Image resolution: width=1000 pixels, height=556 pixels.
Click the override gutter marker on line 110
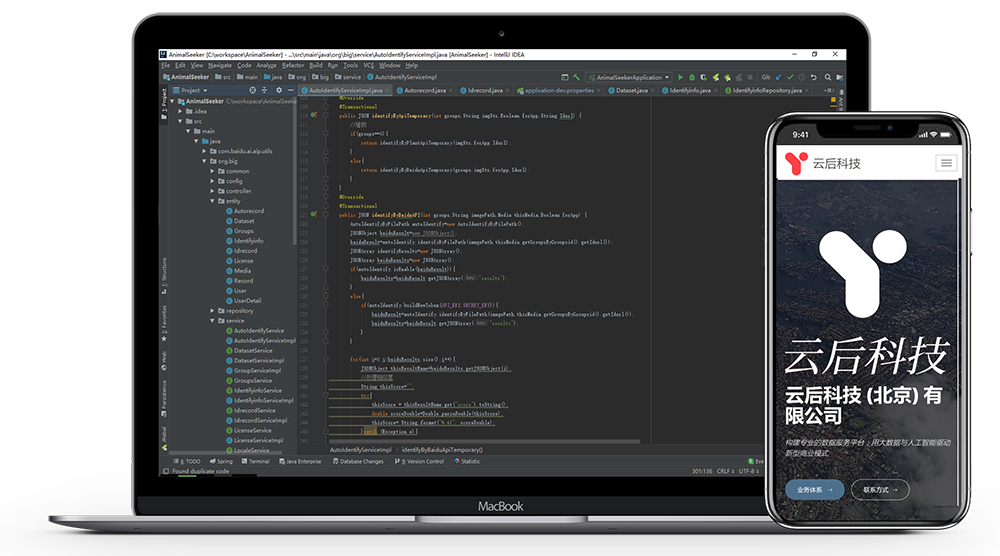[x=313, y=115]
